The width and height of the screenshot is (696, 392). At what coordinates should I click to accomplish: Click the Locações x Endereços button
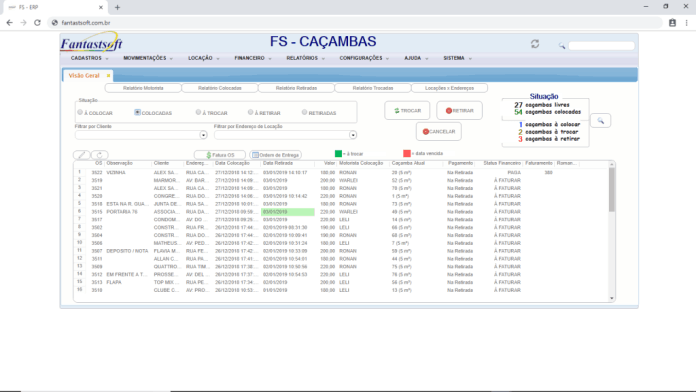pyautogui.click(x=449, y=88)
